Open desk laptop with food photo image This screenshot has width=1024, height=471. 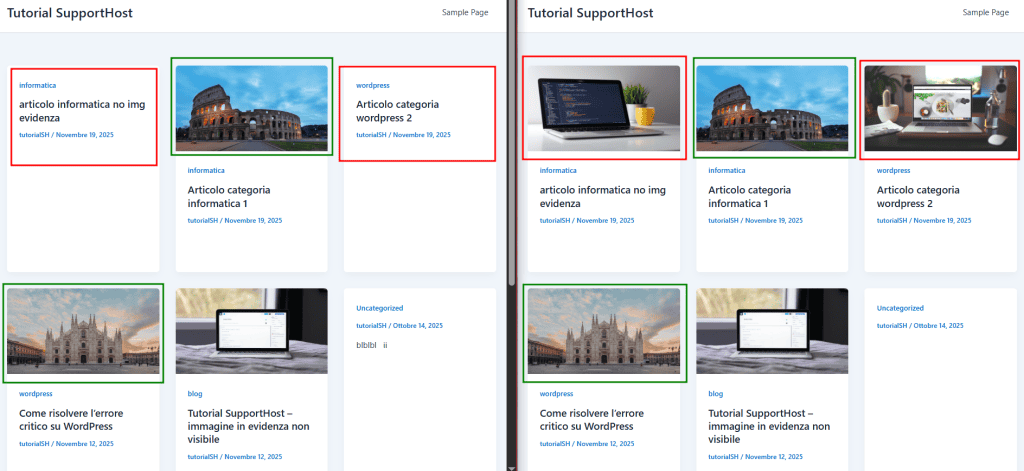pyautogui.click(x=940, y=108)
